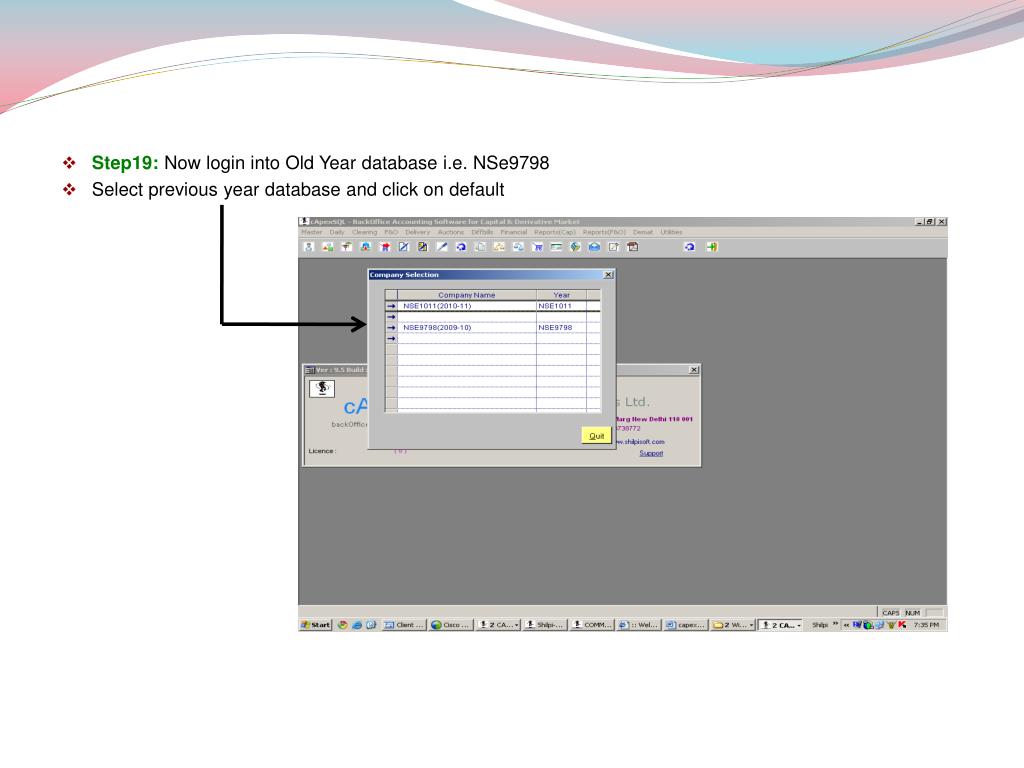Click the red star figure toolbar icon
Image resolution: width=1024 pixels, height=768 pixels.
coord(385,247)
